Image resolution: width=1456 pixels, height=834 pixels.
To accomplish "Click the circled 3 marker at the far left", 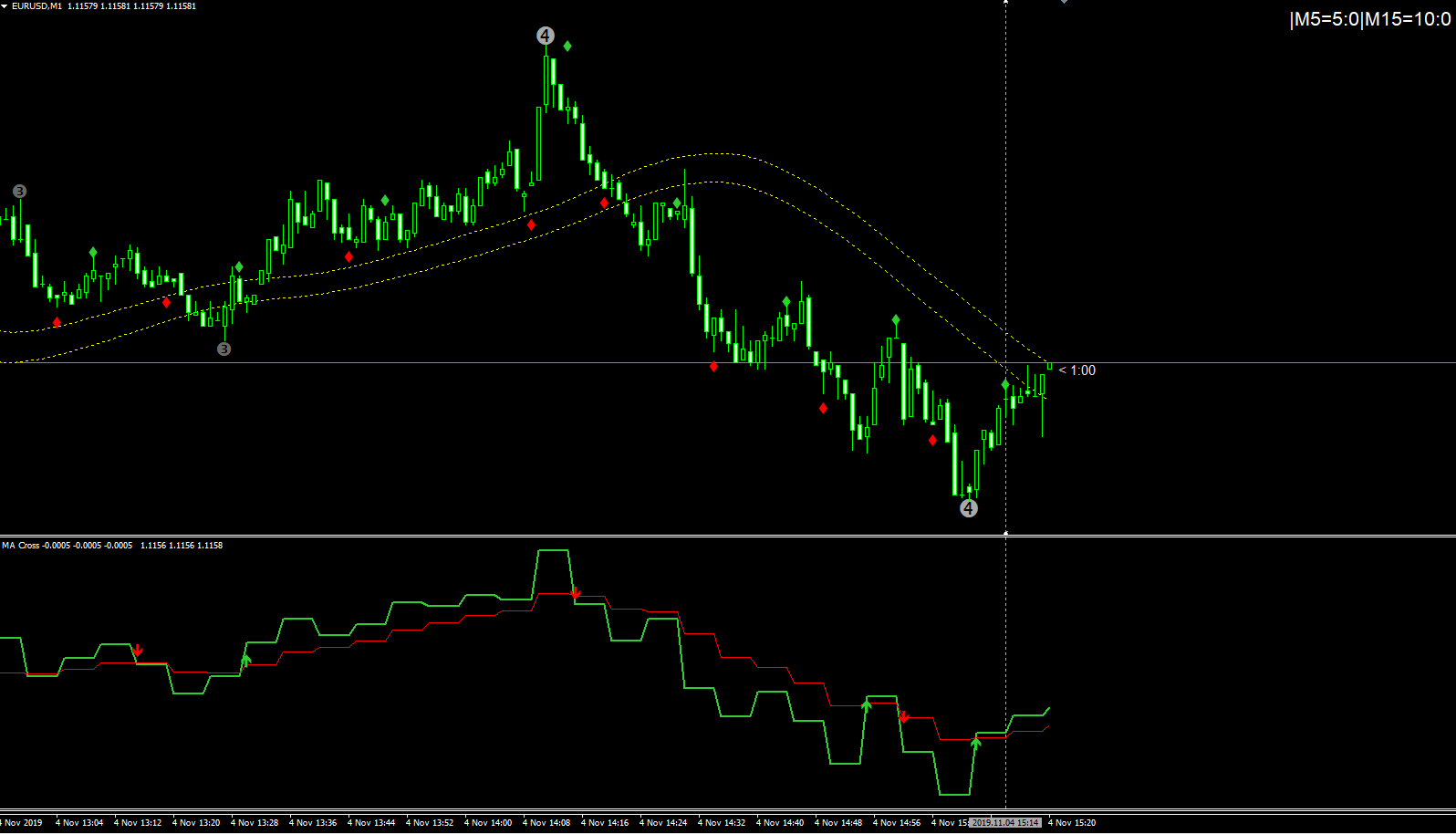I will point(19,192).
